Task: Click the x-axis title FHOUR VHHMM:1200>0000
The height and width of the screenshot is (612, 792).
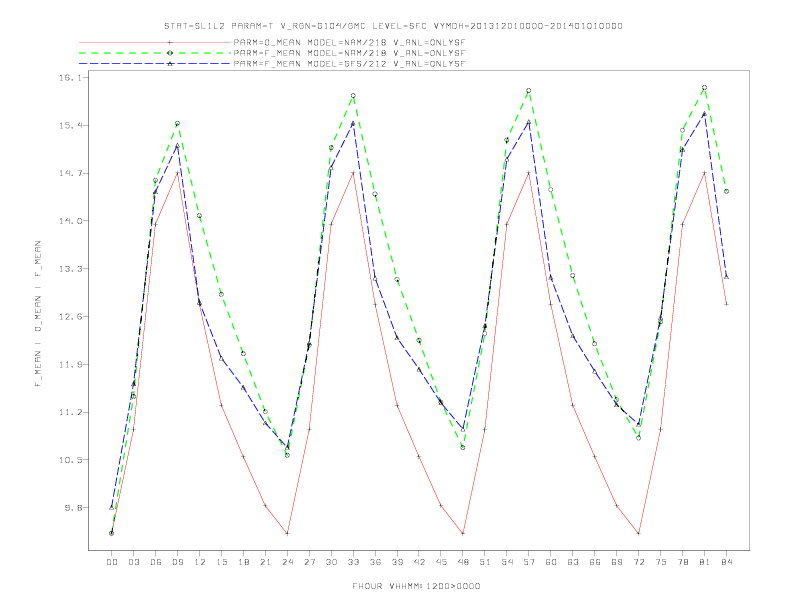Action: [x=416, y=586]
